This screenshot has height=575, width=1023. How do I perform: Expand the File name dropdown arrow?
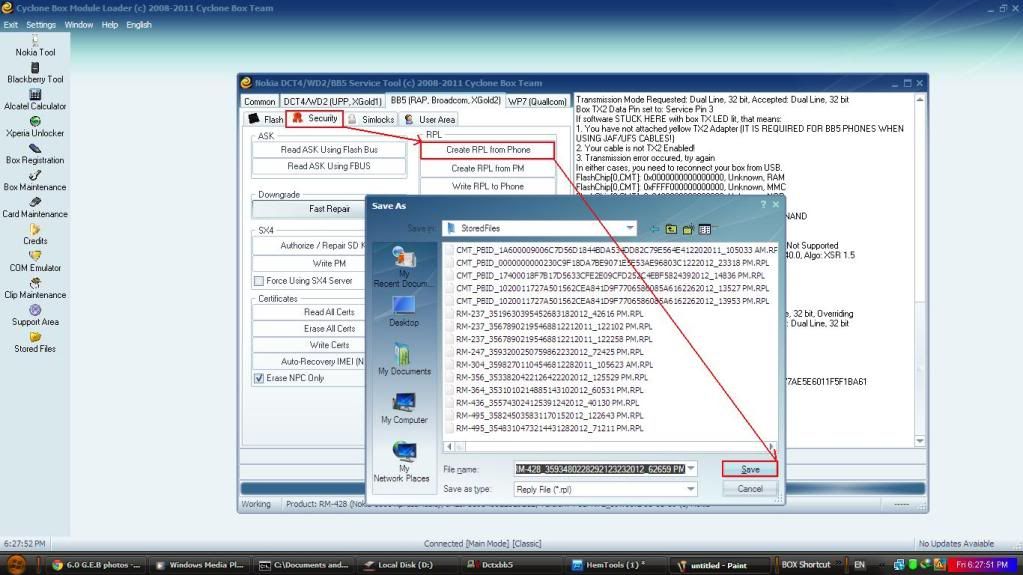[x=690, y=469]
